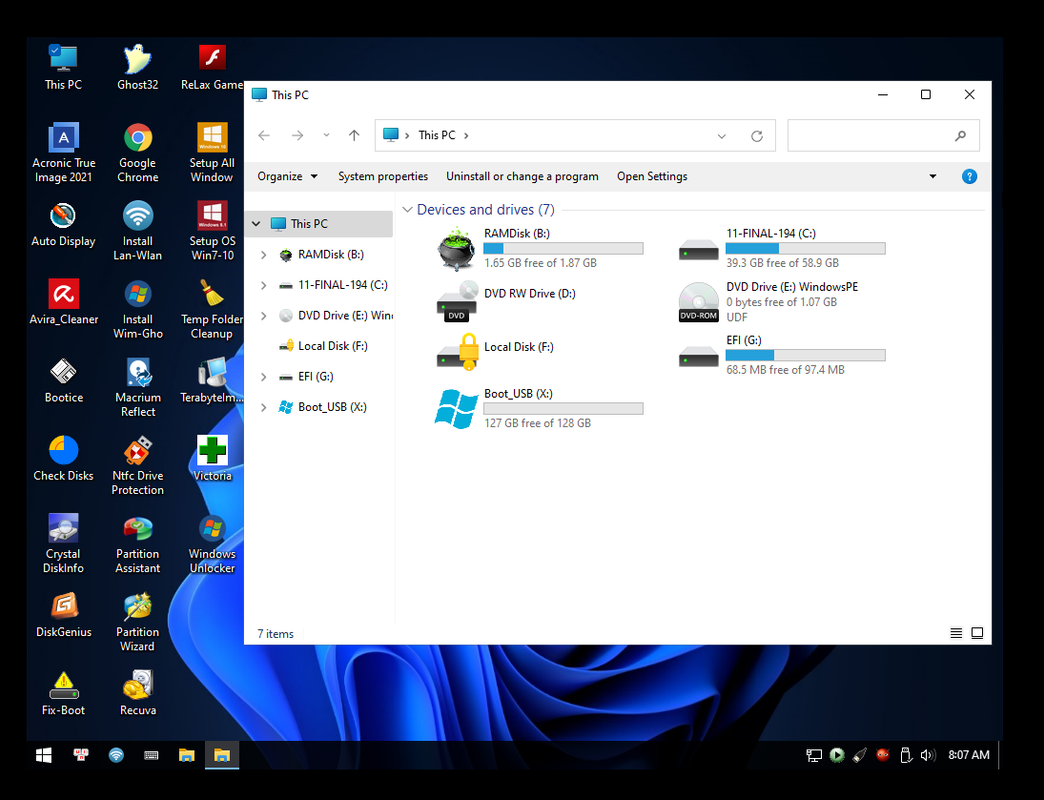Select the Windows Unlocker icon
1044x800 pixels.
[x=212, y=544]
